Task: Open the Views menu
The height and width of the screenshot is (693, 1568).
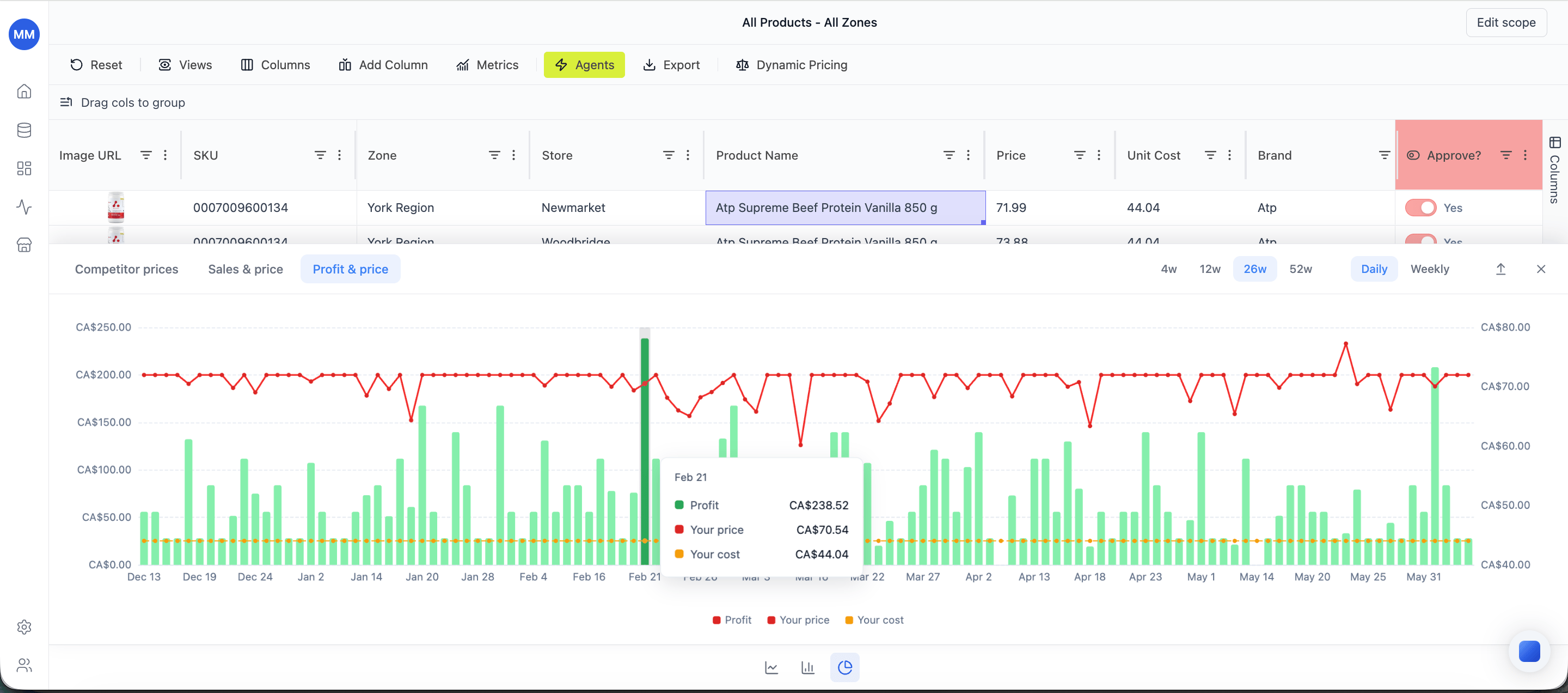Action: tap(185, 64)
